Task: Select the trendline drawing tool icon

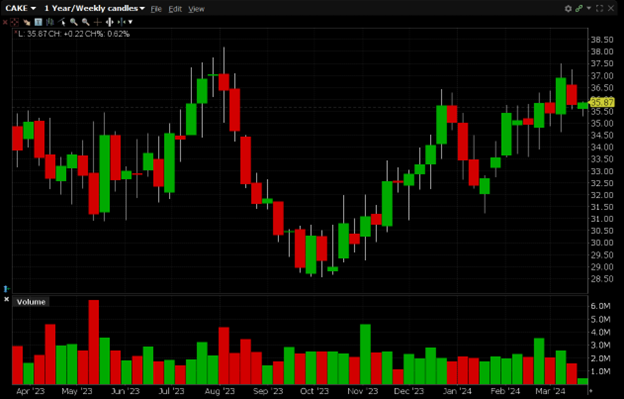Action: coord(62,22)
